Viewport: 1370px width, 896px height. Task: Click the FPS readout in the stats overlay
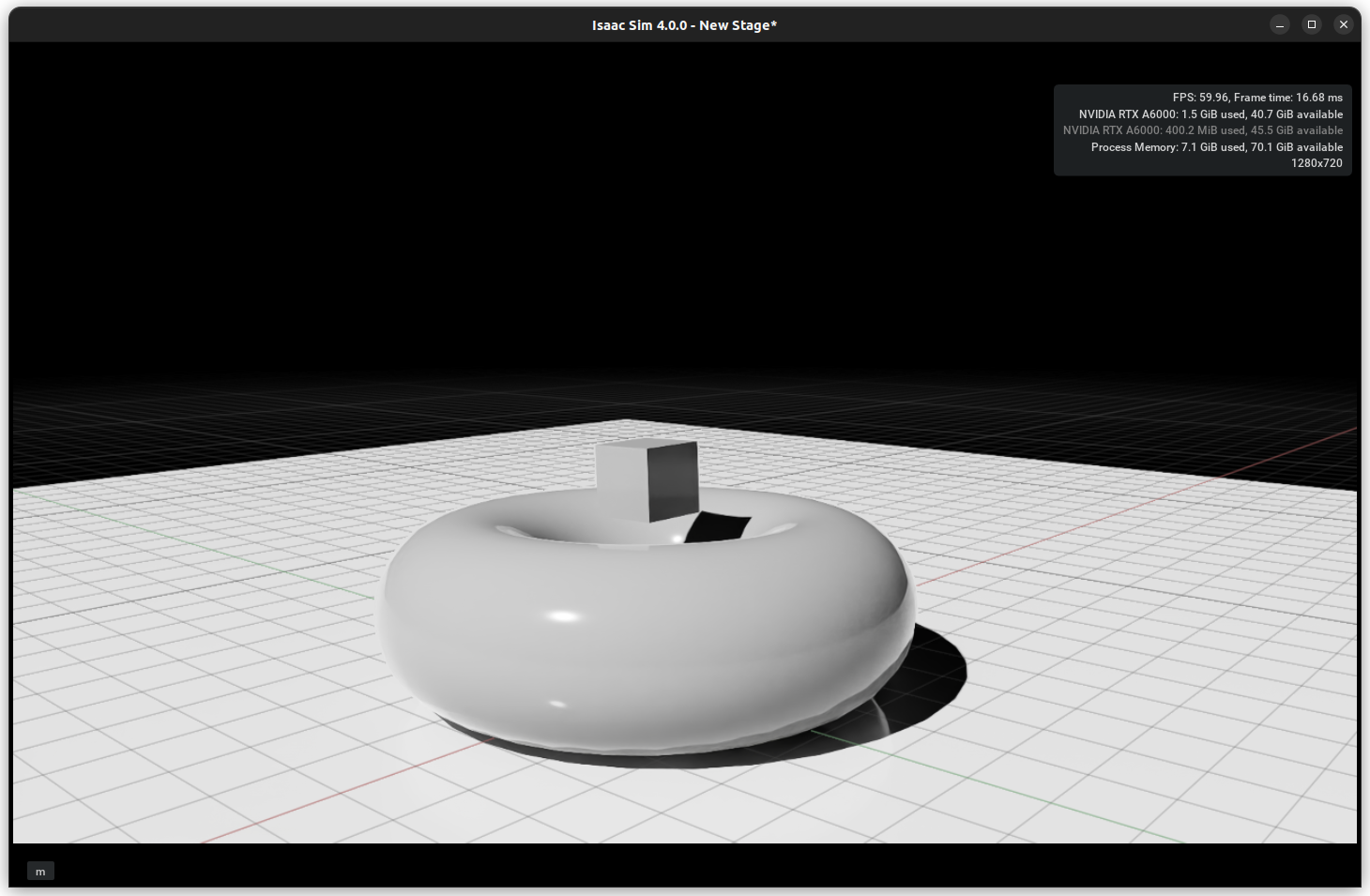click(x=1256, y=97)
